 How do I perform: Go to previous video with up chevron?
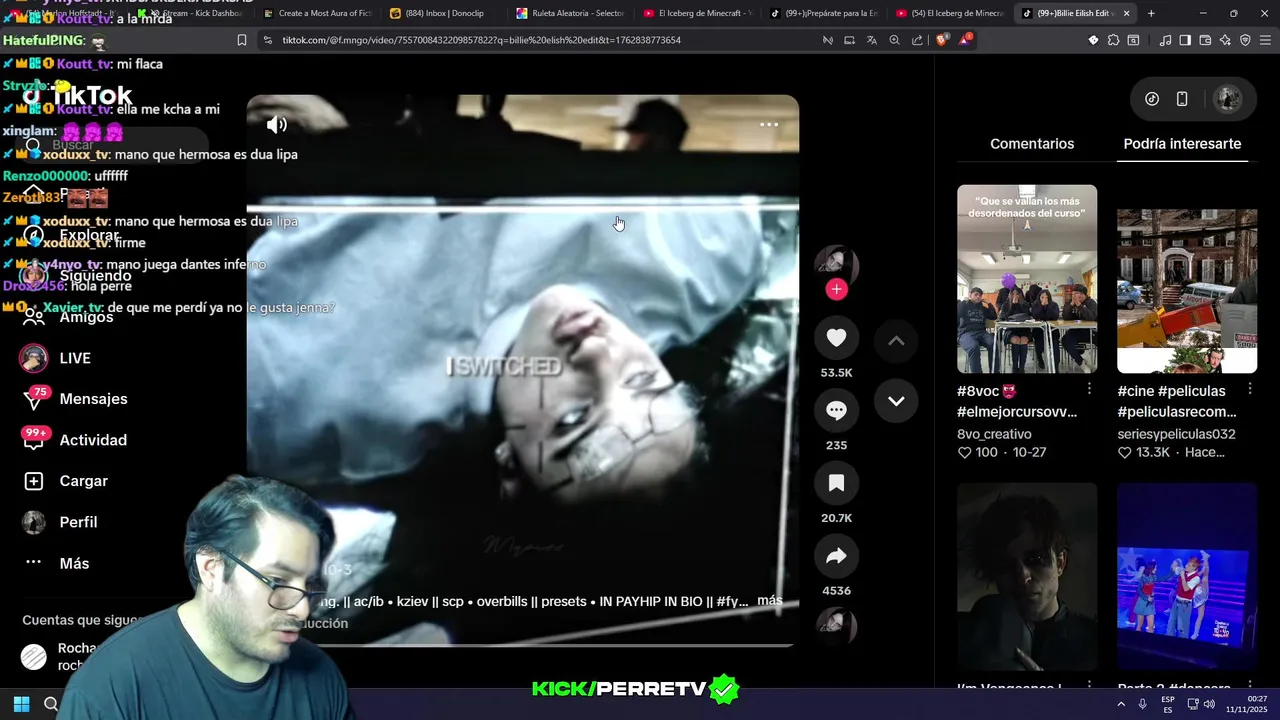(x=896, y=341)
